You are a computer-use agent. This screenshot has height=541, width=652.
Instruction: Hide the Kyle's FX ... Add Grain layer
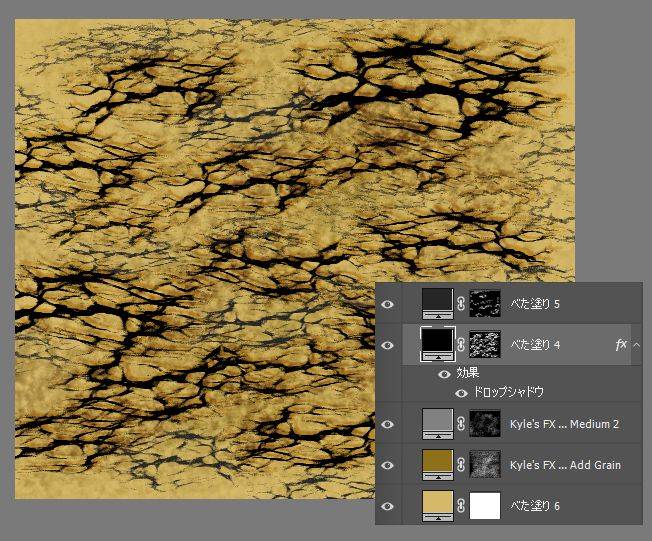click(x=387, y=465)
